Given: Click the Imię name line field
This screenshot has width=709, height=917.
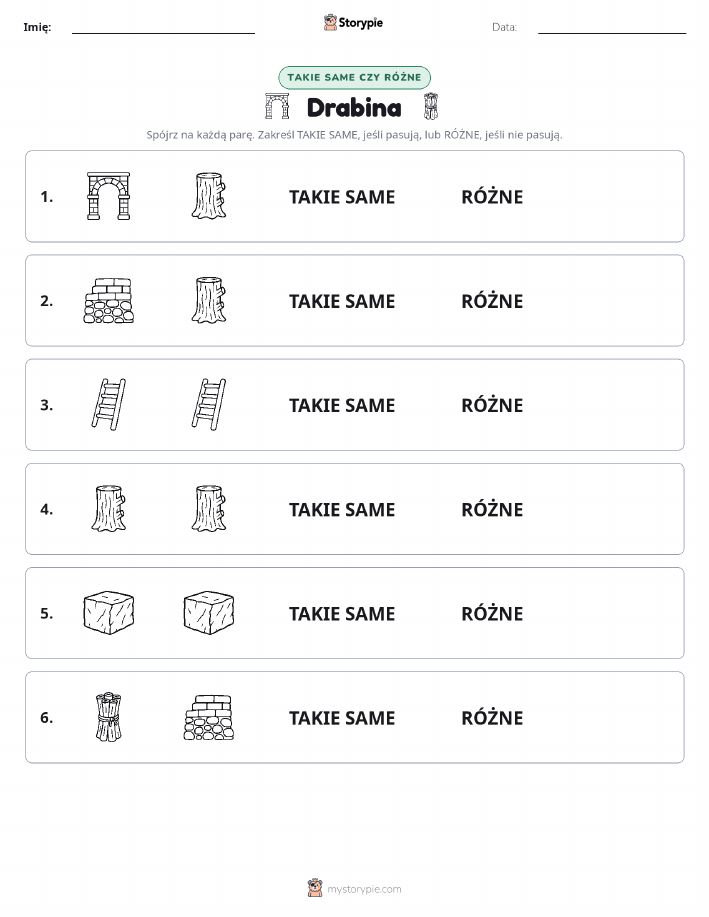Looking at the screenshot, I should pos(163,28).
